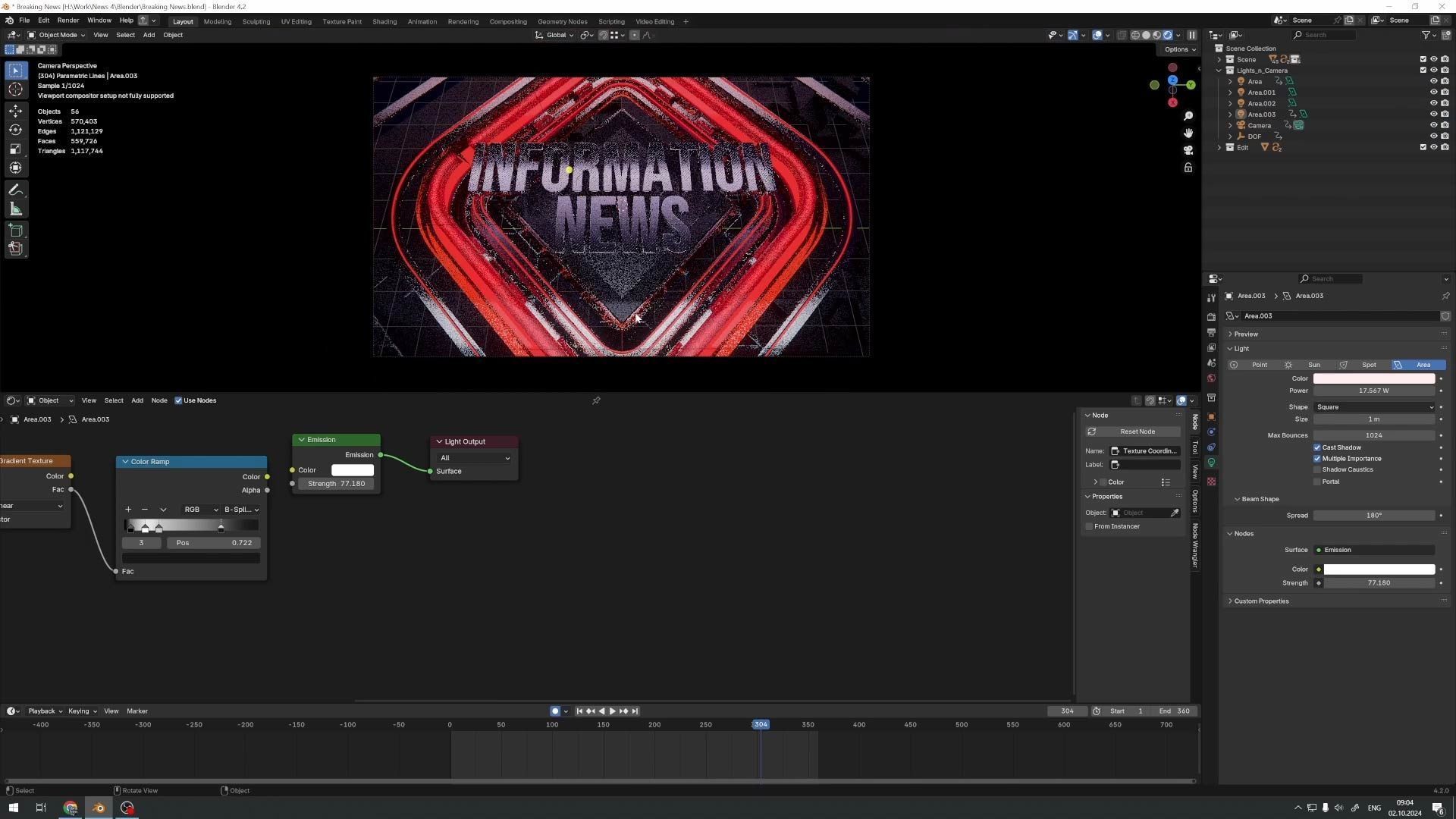Disable the Cast Shadow checkbox
Viewport: 1456px width, 819px height.
[x=1317, y=447]
